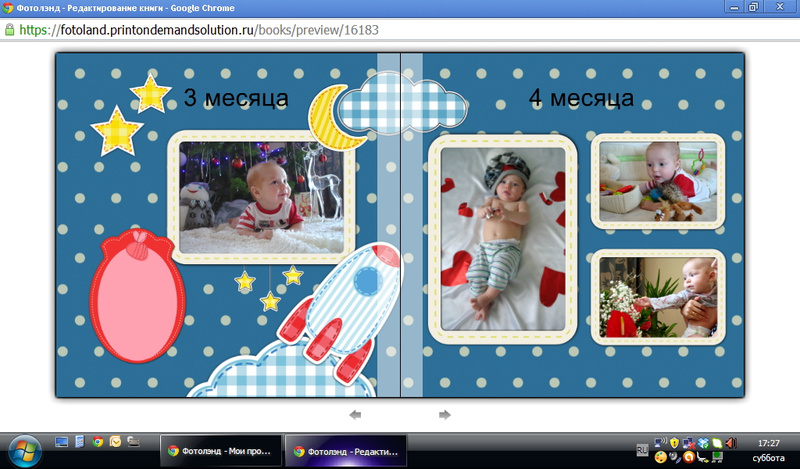Open the orange Avast tray icon

[689, 457]
